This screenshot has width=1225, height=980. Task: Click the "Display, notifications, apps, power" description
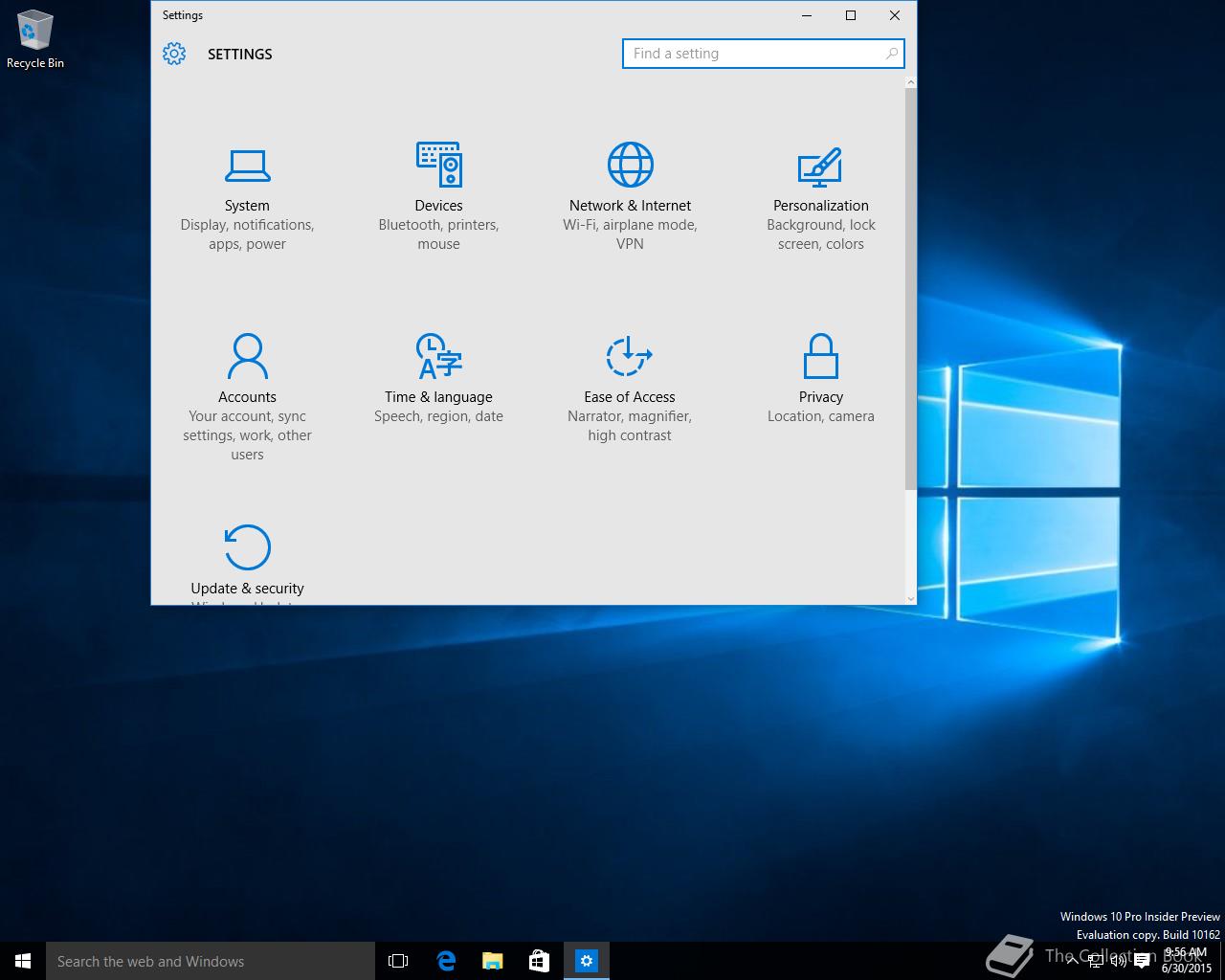coord(247,234)
